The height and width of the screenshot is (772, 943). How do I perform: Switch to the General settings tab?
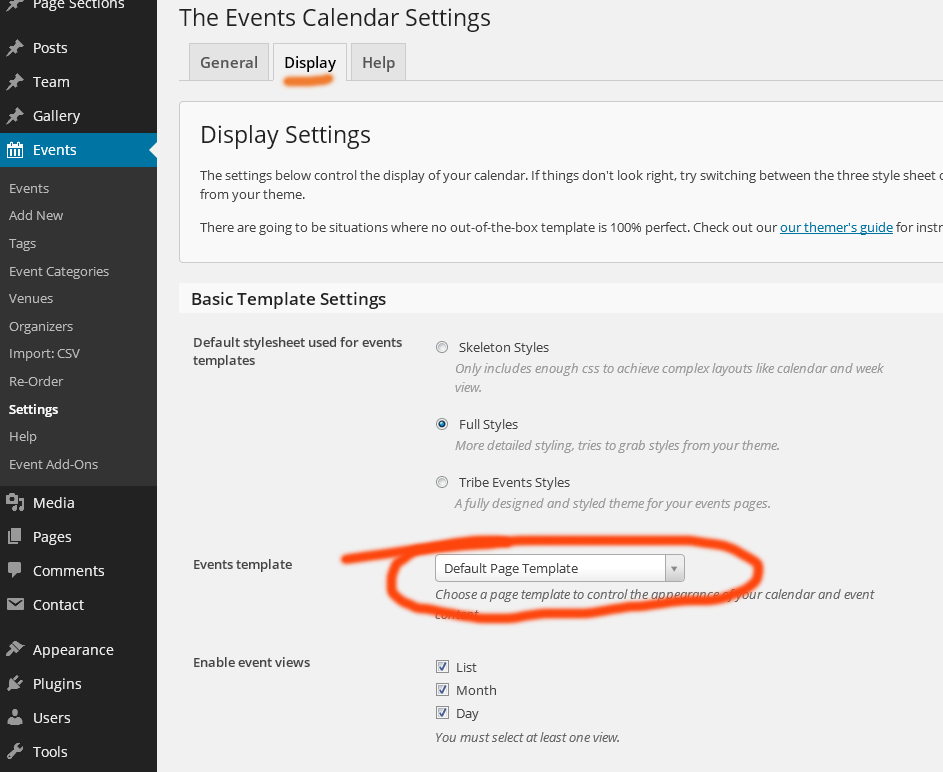pos(229,62)
